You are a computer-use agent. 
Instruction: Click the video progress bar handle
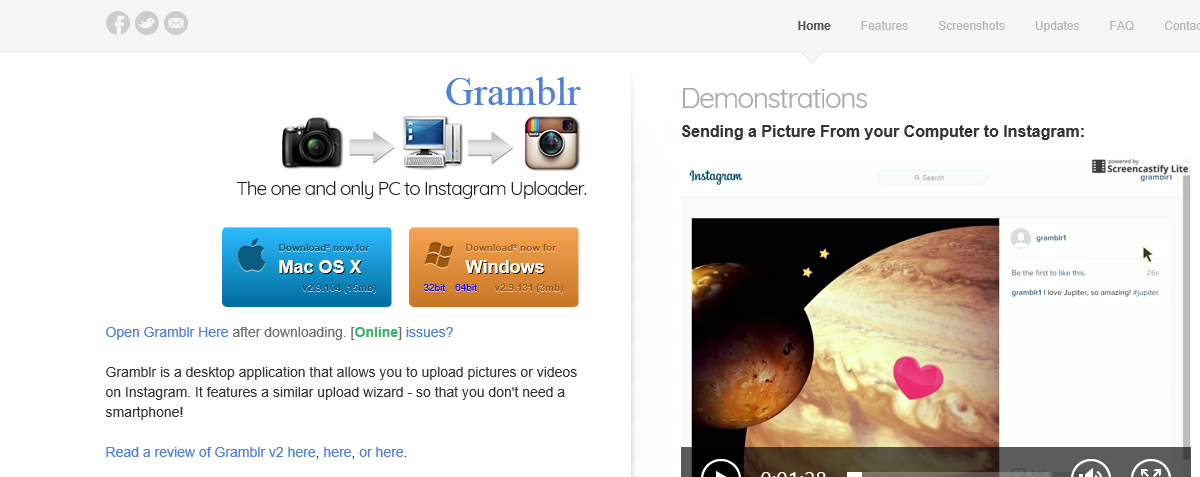pyautogui.click(x=854, y=474)
